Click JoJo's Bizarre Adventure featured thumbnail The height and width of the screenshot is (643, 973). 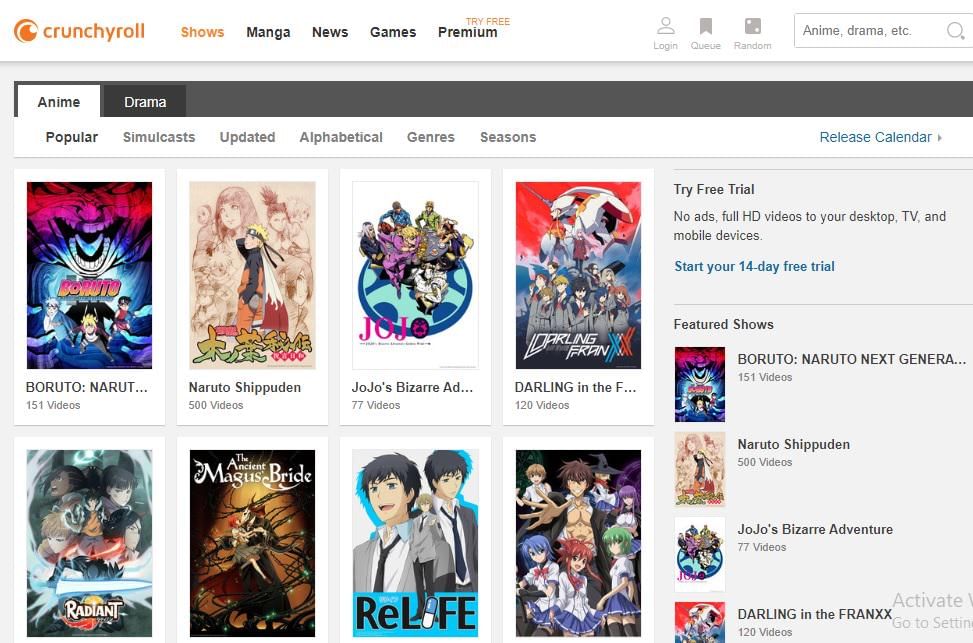(x=699, y=554)
